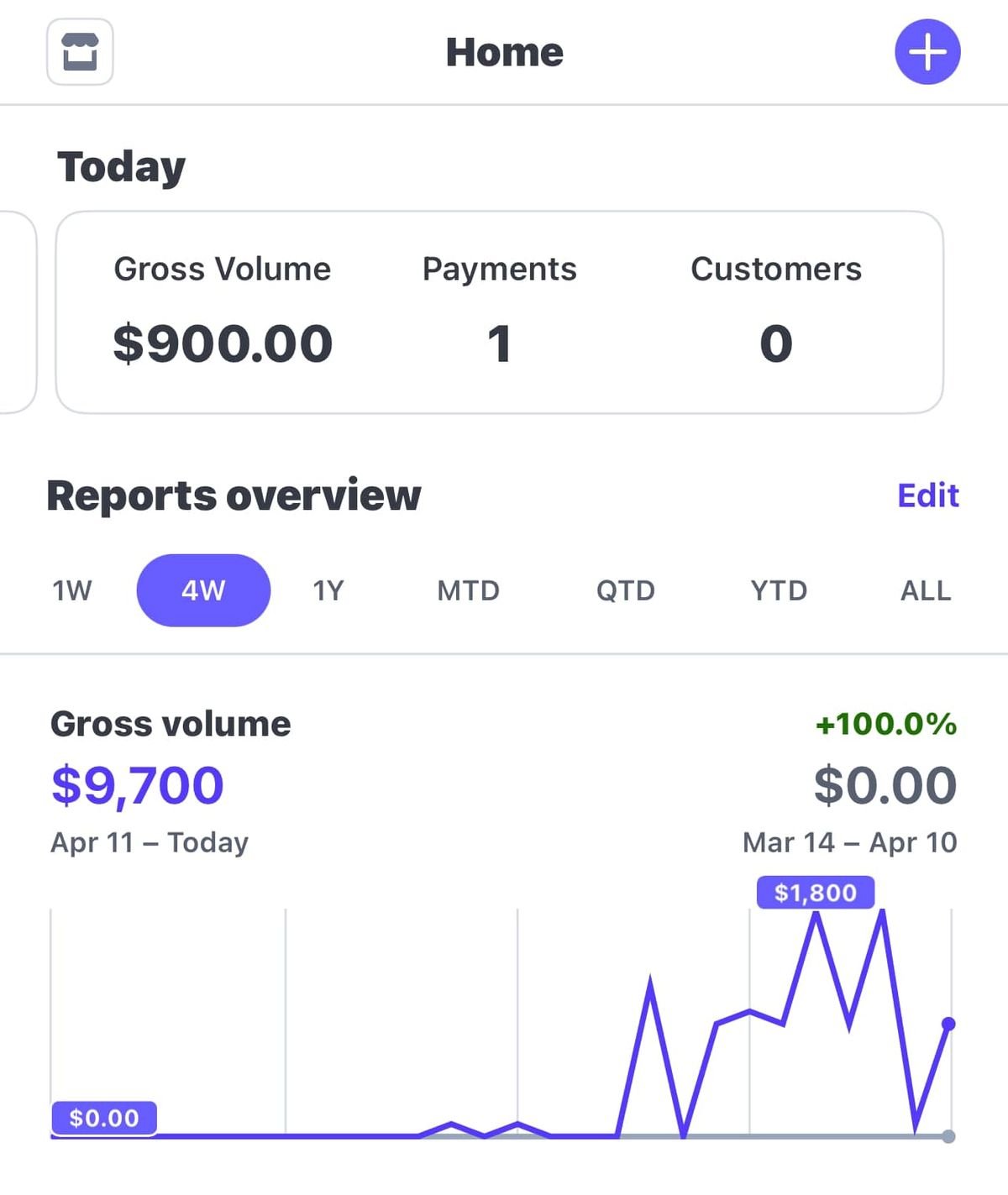Select the chart endpoint dot on the right

949,1023
